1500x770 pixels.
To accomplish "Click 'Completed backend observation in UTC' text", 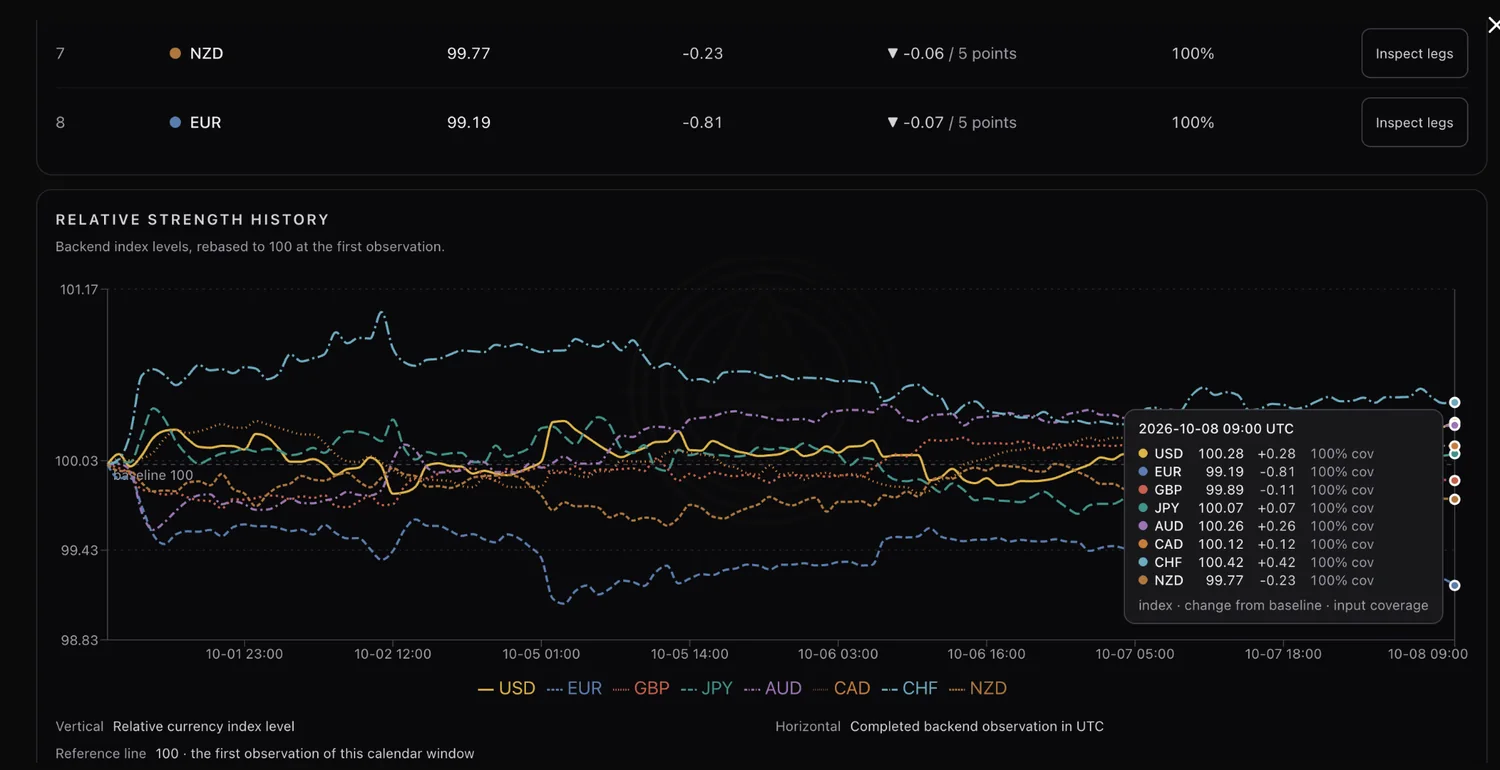I will [x=977, y=727].
